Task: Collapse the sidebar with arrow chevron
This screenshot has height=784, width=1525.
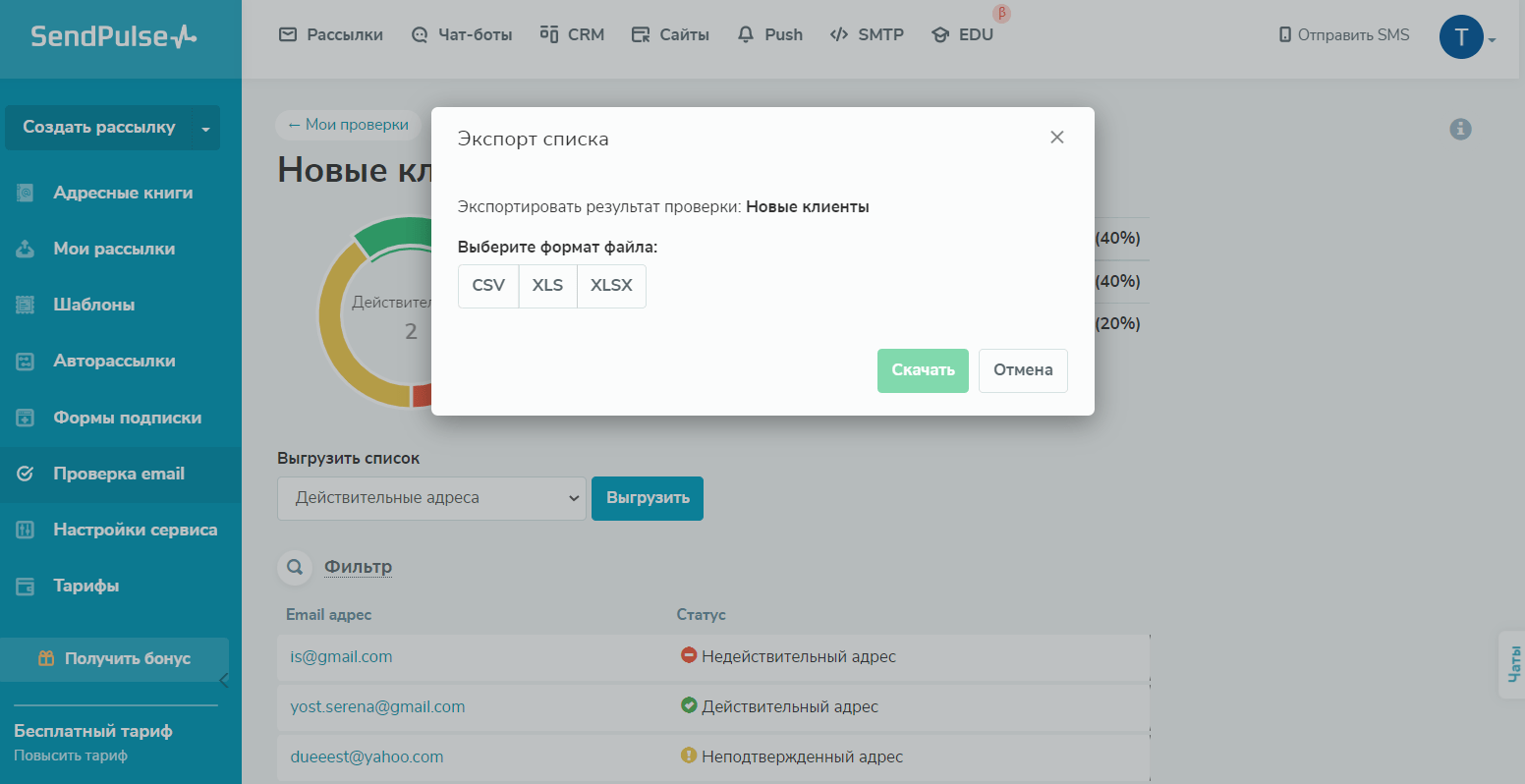Action: tap(223, 680)
